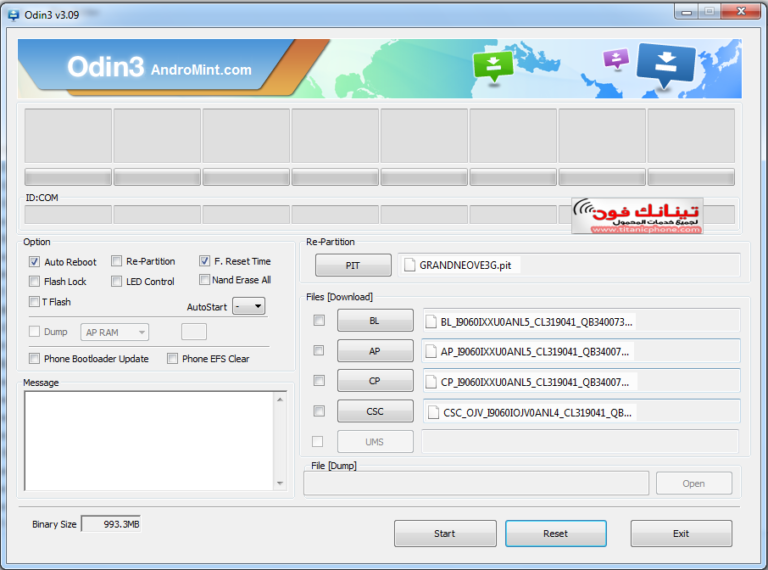Click the CP file button

click(x=375, y=381)
